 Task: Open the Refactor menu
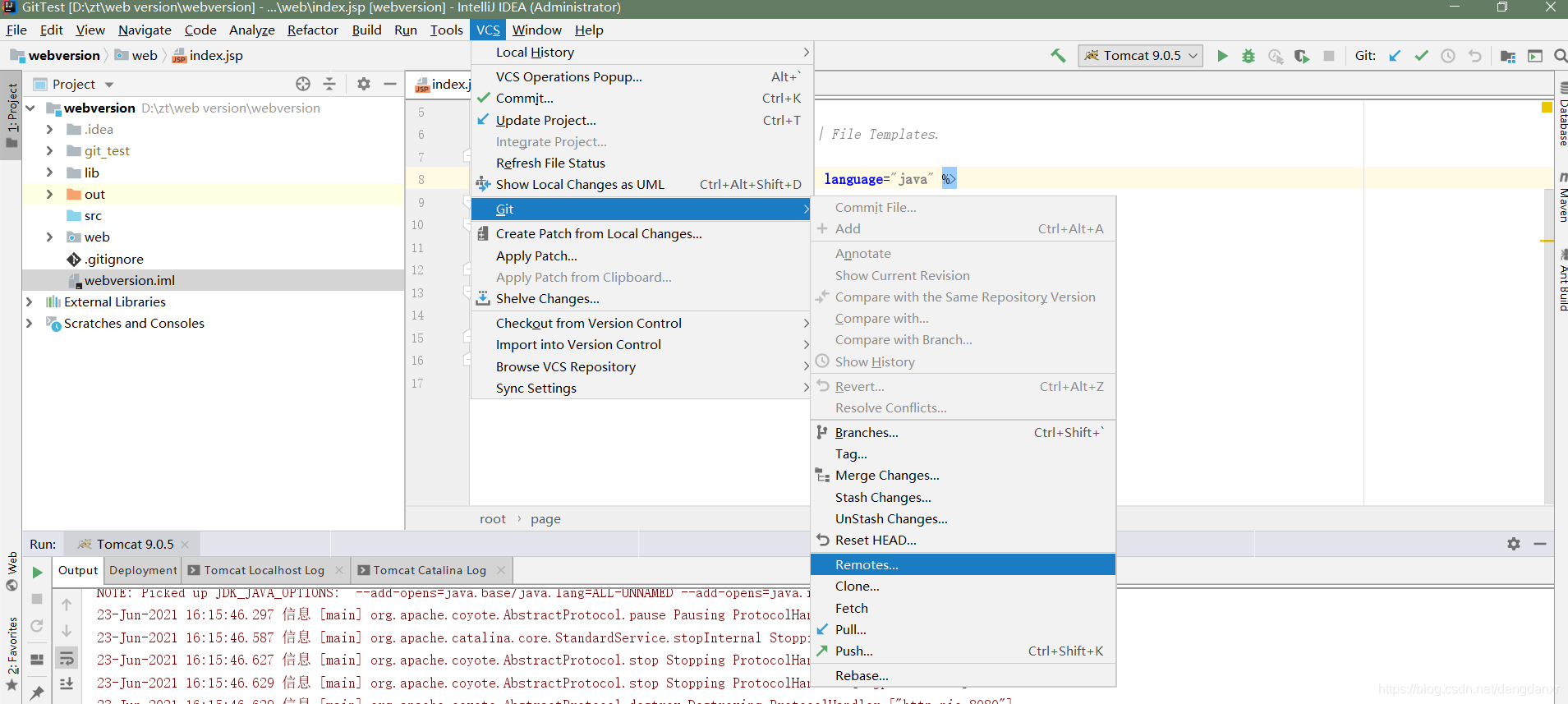(312, 30)
